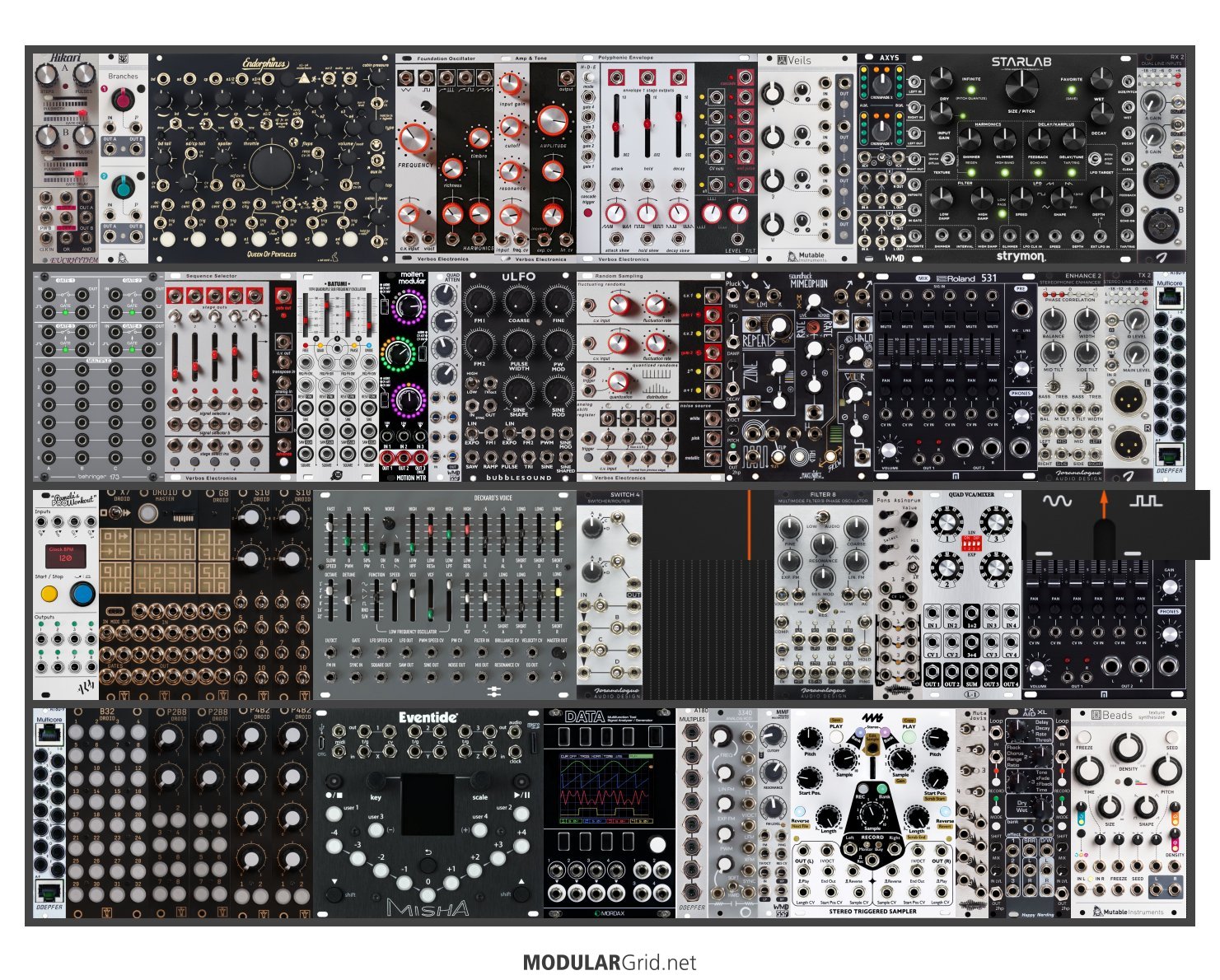Click the cutoff knob on Amp & Tone

point(511,128)
